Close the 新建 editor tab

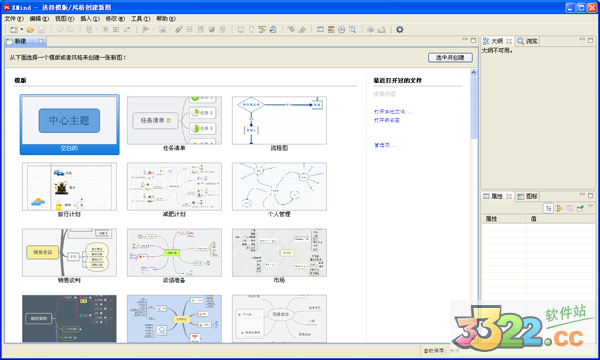41,41
